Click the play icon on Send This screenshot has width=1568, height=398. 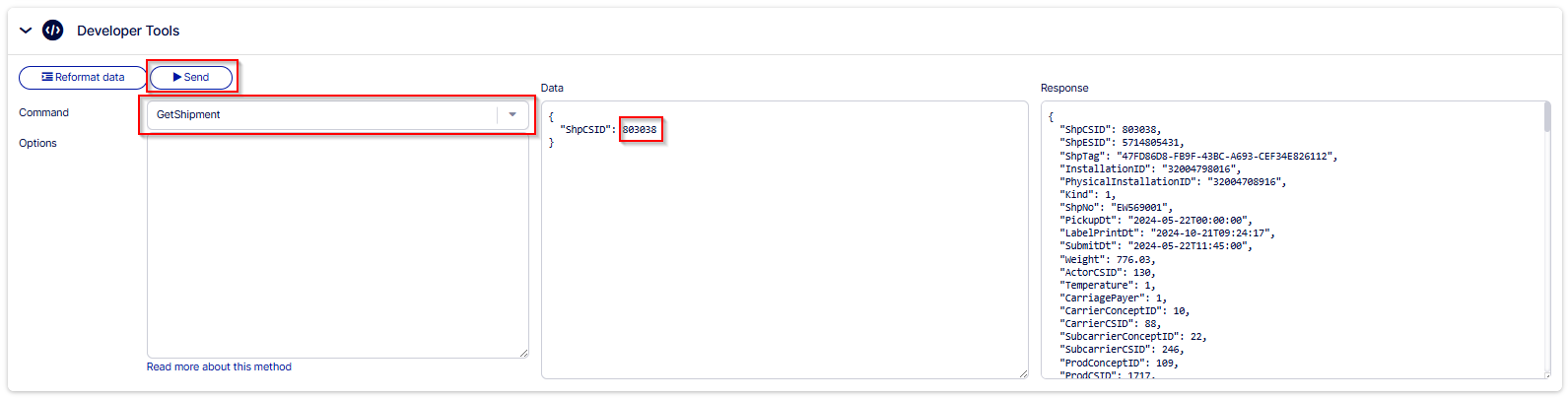tap(177, 77)
